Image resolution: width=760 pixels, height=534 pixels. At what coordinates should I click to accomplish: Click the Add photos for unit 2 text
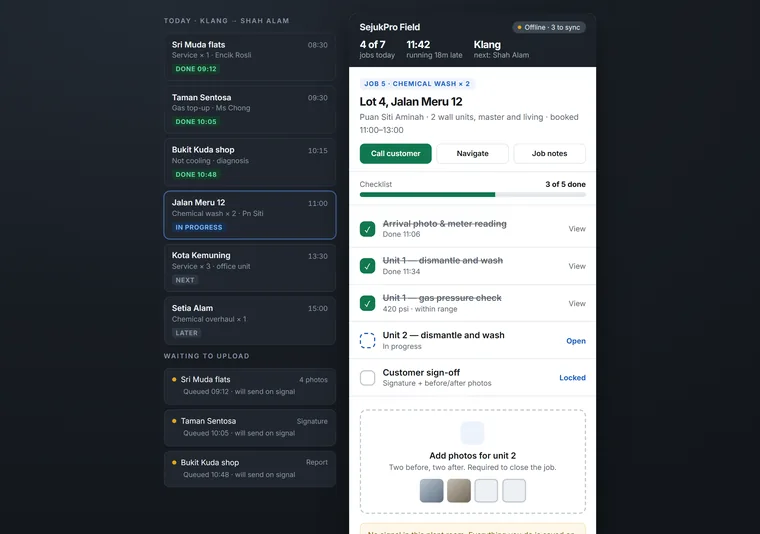point(473,455)
